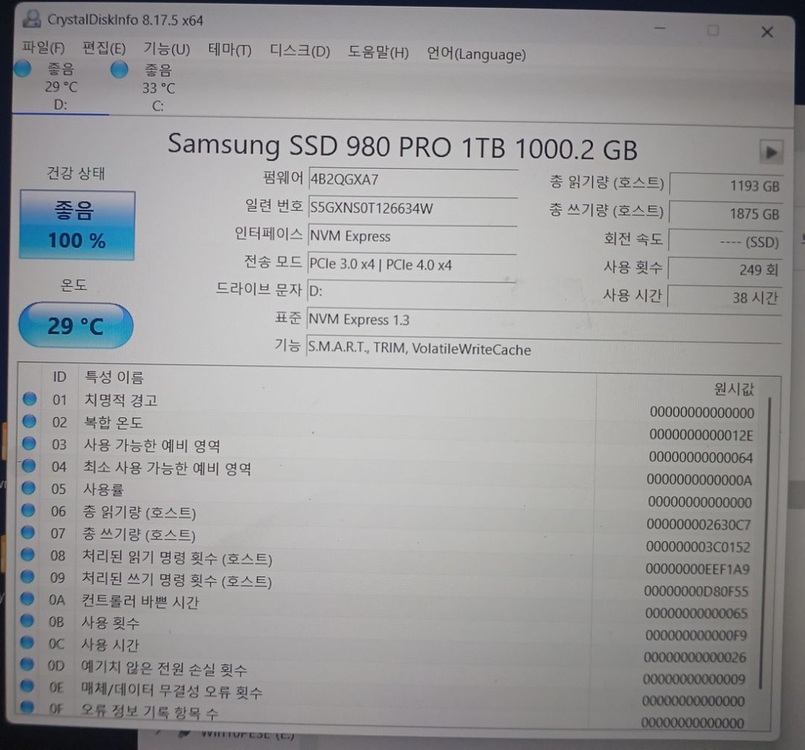Click the 좋음 100% health status box
Image resolution: width=805 pixels, height=750 pixels.
pos(76,225)
